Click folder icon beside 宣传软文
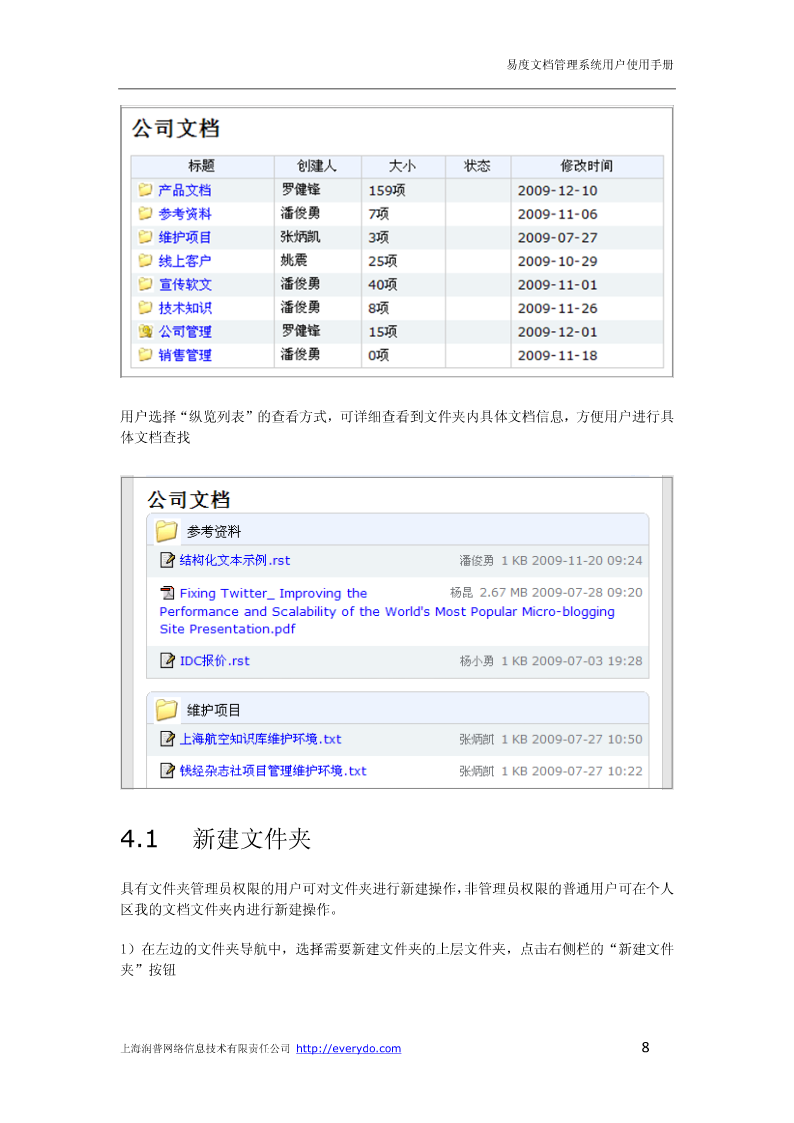 145,284
